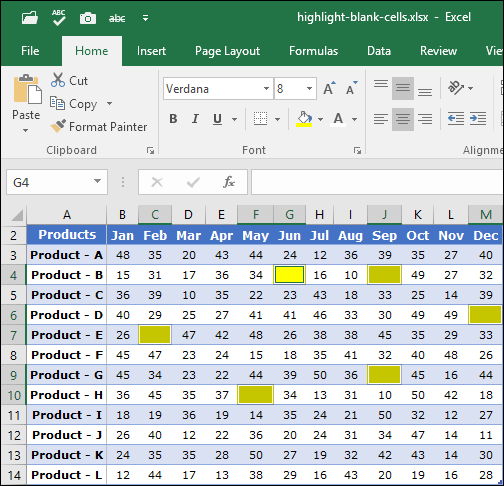Activate Format Painter

click(x=99, y=127)
